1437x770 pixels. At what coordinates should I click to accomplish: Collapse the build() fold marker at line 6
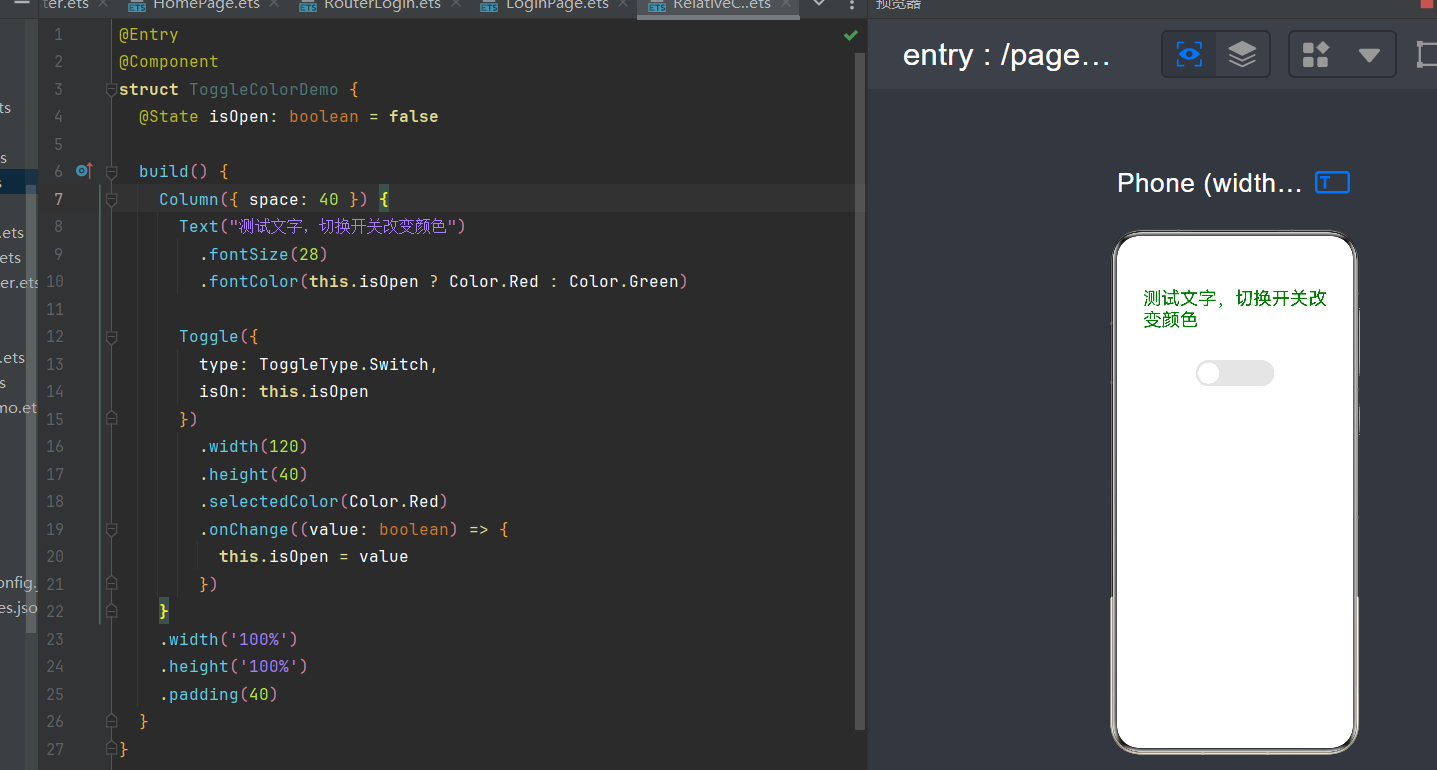(x=111, y=171)
